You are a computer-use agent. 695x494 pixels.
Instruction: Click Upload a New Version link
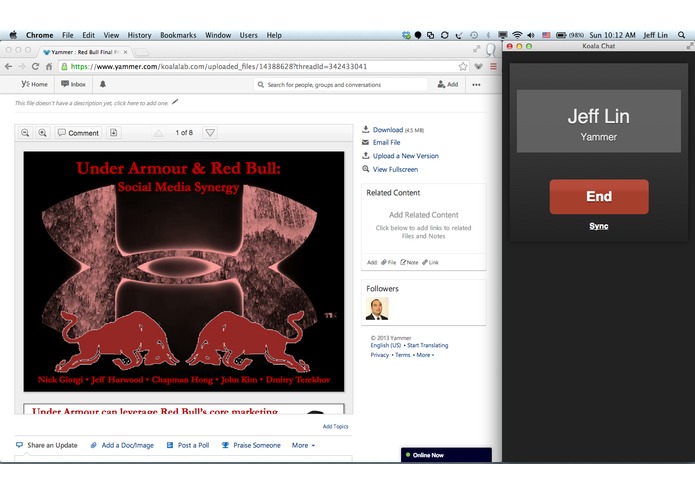[406, 156]
